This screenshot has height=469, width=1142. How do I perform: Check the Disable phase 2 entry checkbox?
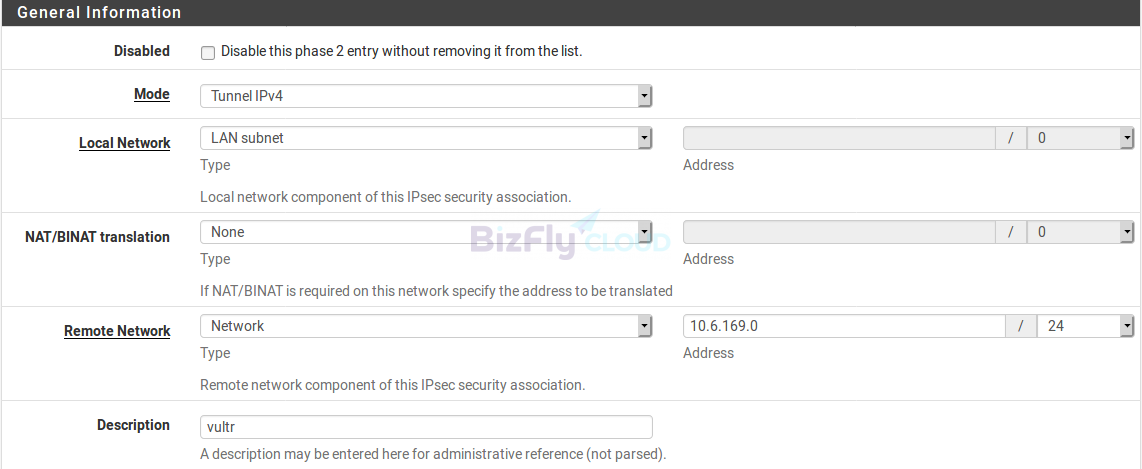coord(208,53)
